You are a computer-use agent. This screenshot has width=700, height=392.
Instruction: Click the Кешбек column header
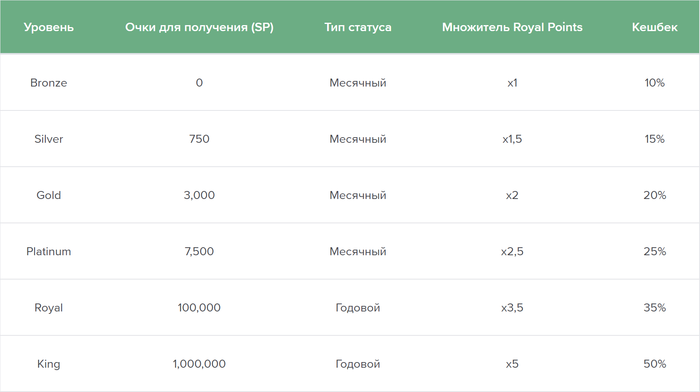click(654, 27)
